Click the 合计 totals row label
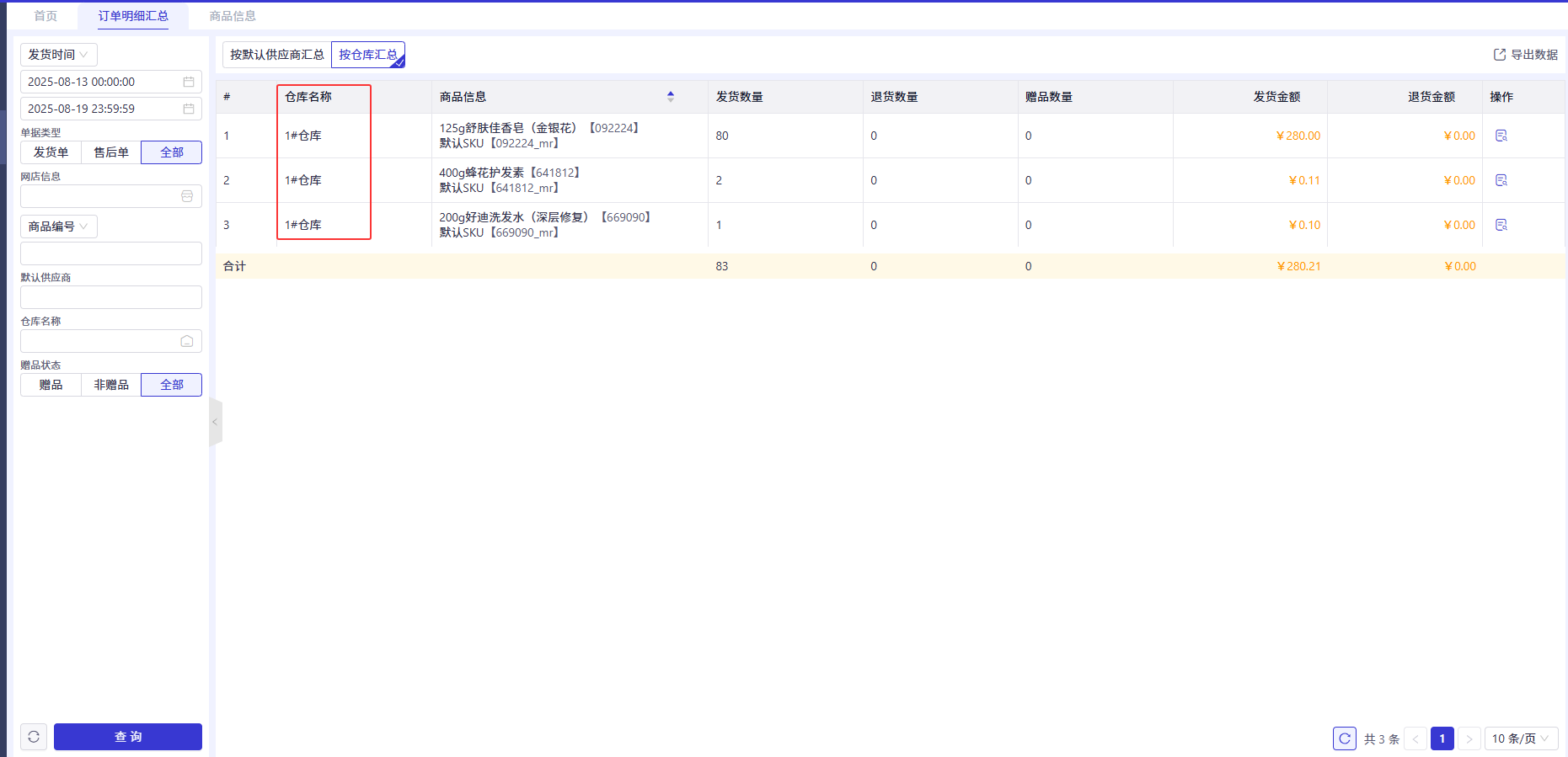 [x=234, y=266]
